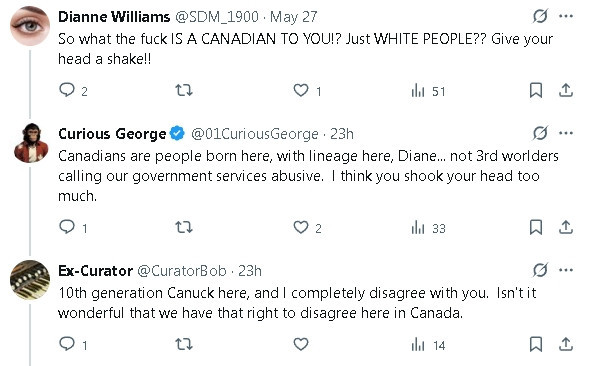589x366 pixels.
Task: Open more options on Ex-Curator's tweet
Action: (566, 270)
